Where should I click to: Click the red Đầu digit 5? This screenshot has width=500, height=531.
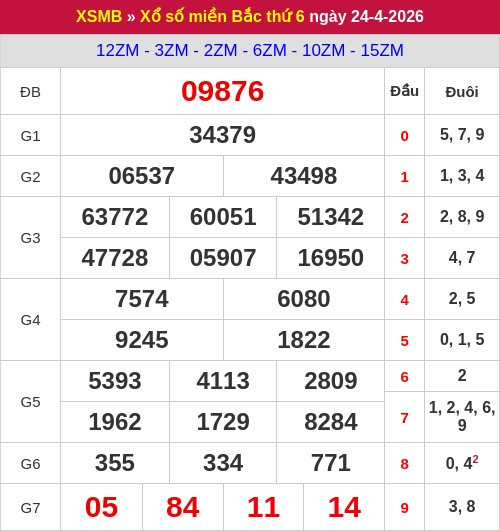point(404,341)
